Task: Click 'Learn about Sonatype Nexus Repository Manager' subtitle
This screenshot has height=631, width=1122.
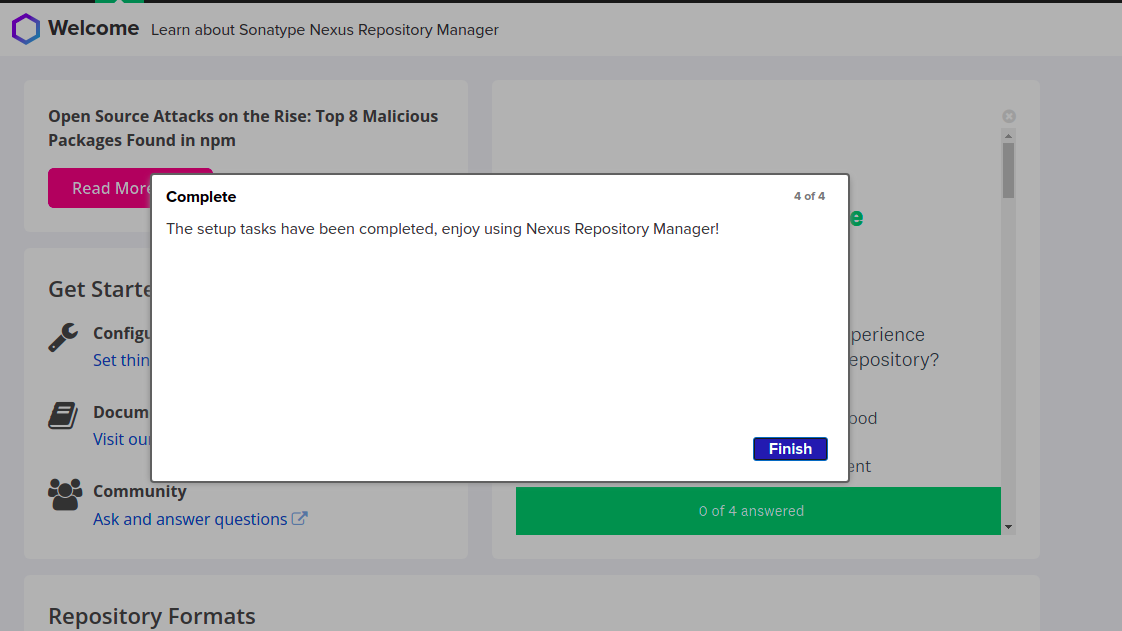Action: click(325, 30)
